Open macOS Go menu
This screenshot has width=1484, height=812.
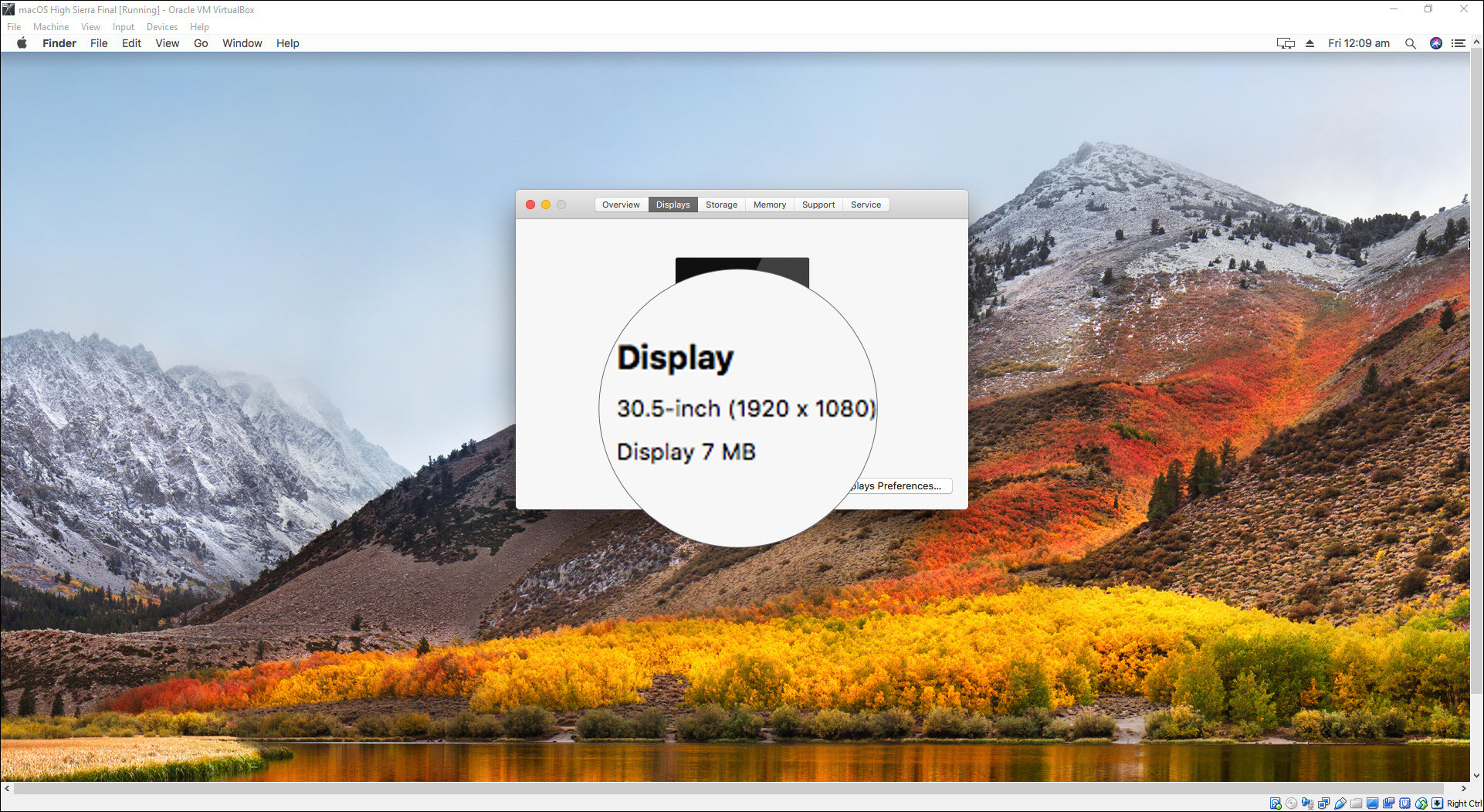coord(201,43)
